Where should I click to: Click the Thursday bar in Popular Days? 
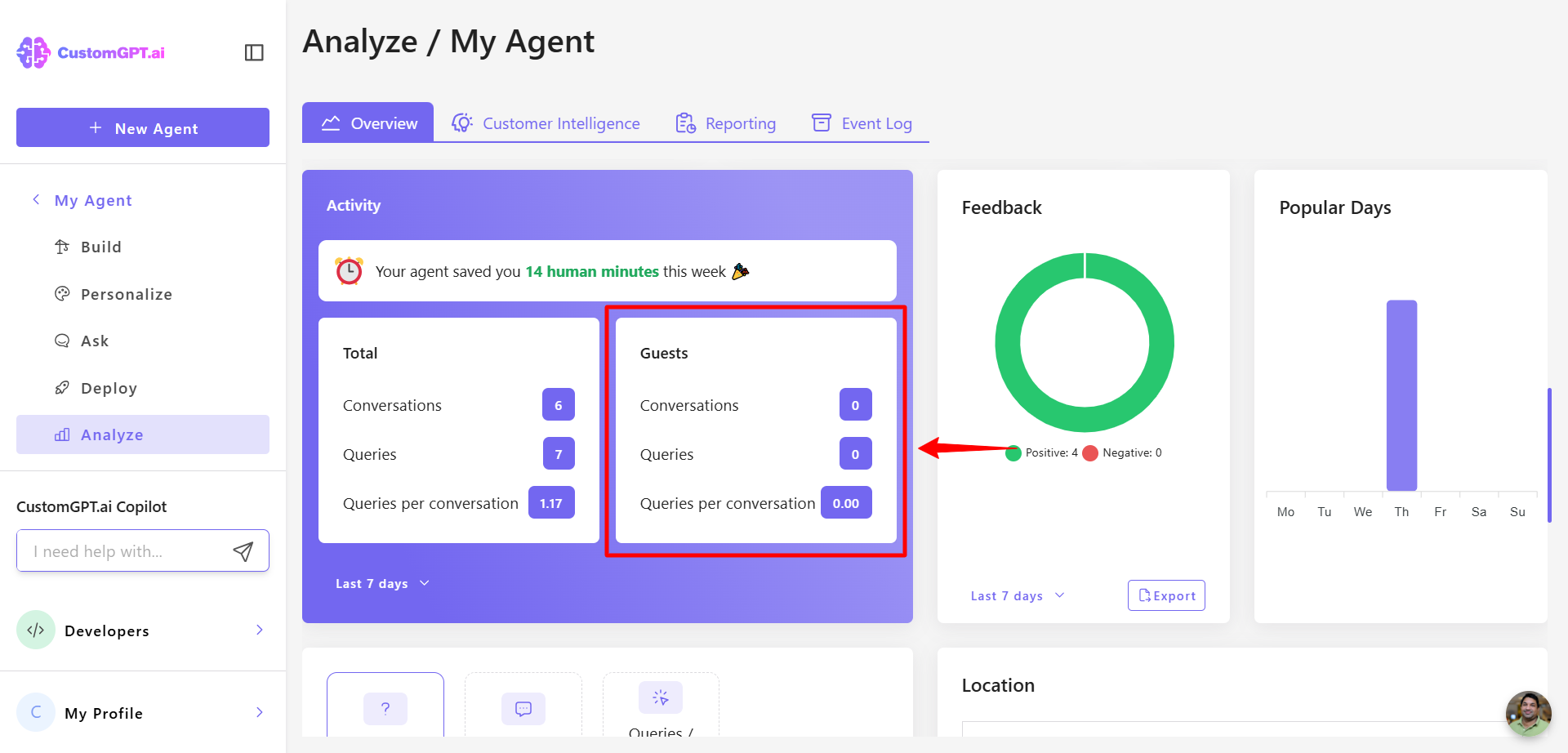(1401, 395)
